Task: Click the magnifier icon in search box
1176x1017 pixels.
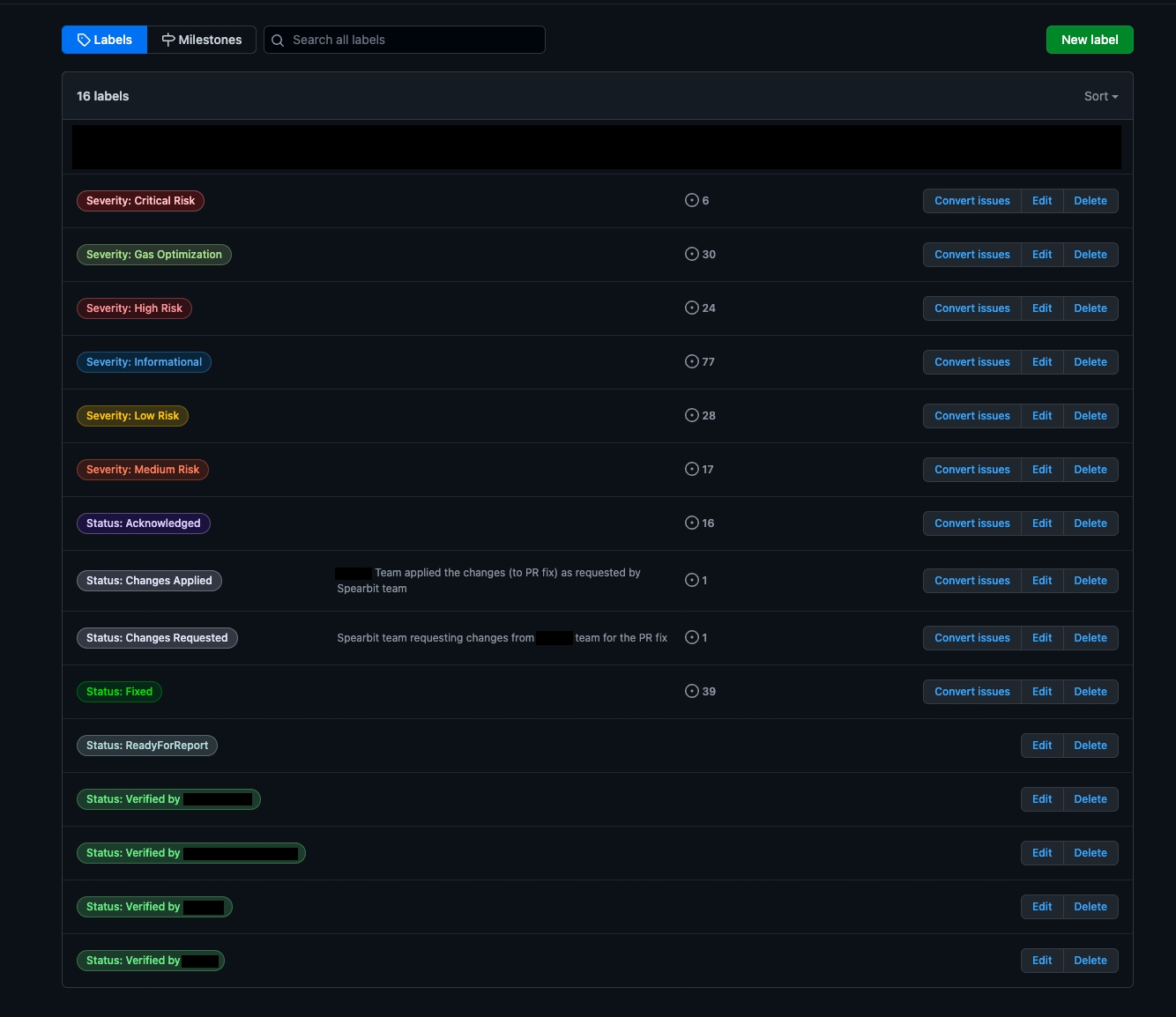Action: [278, 41]
